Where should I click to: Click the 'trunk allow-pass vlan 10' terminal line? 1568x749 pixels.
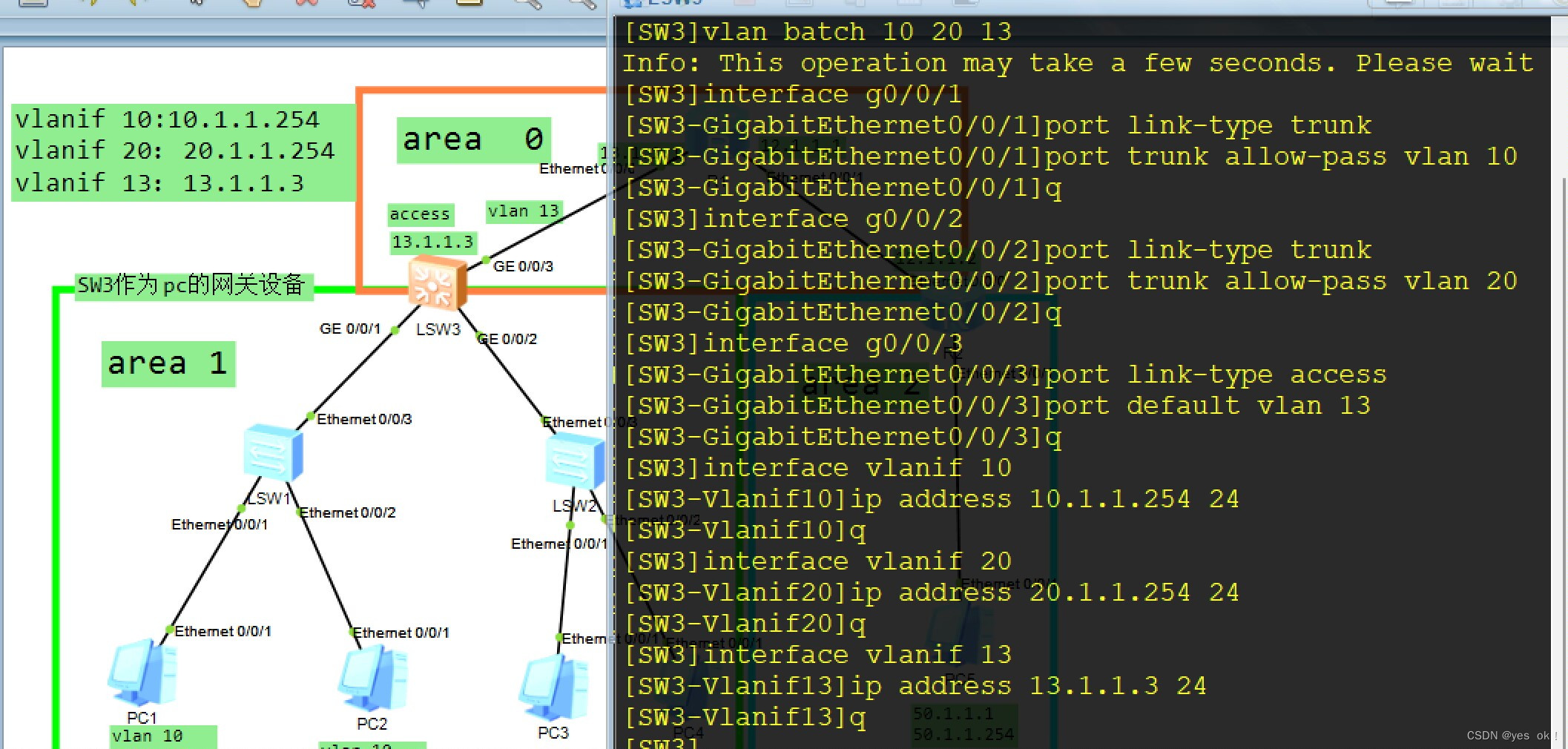[x=1070, y=156]
